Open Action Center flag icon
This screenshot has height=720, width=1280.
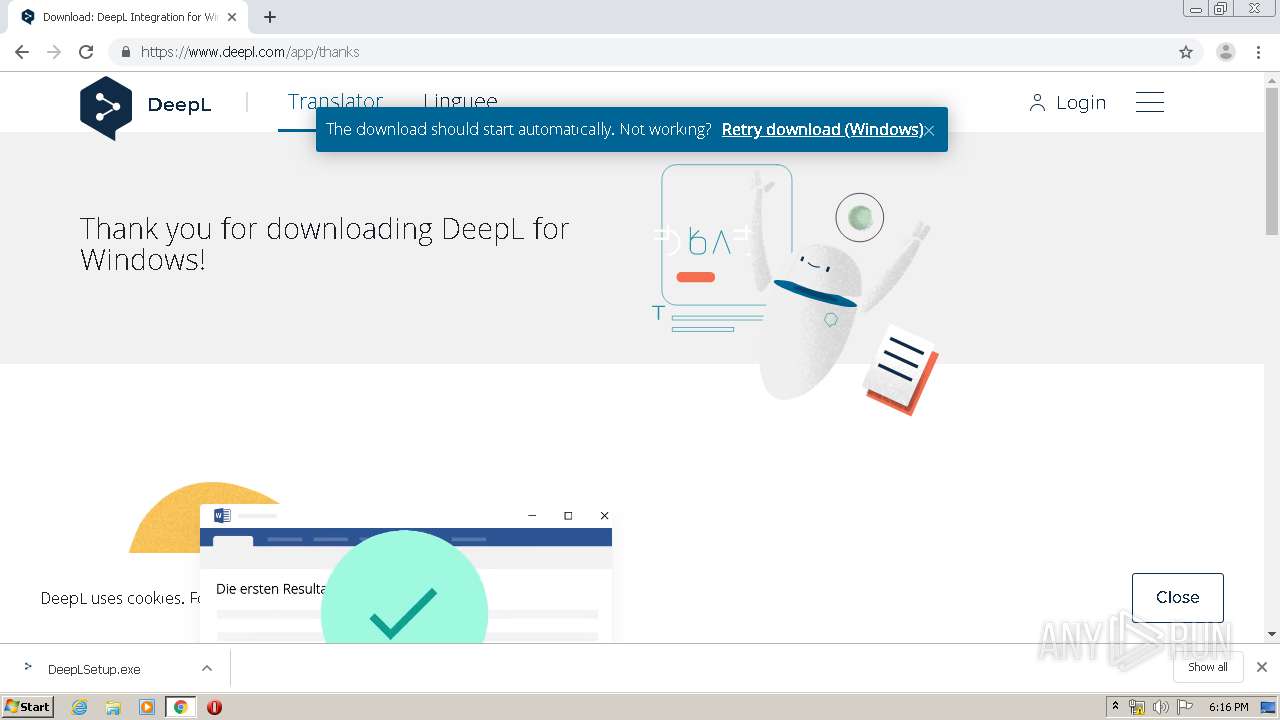tap(1185, 707)
